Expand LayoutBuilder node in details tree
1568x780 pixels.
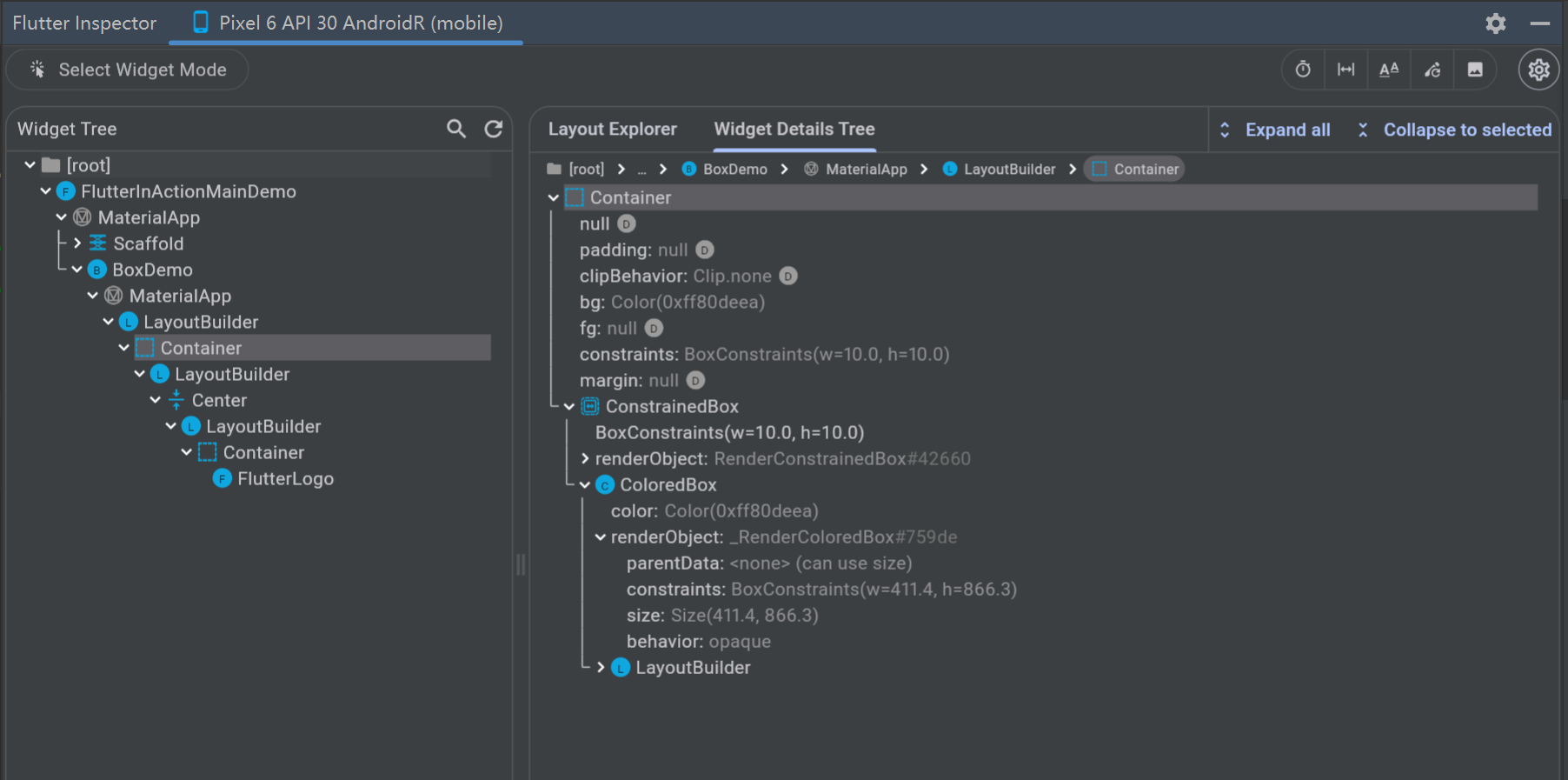pyautogui.click(x=601, y=667)
